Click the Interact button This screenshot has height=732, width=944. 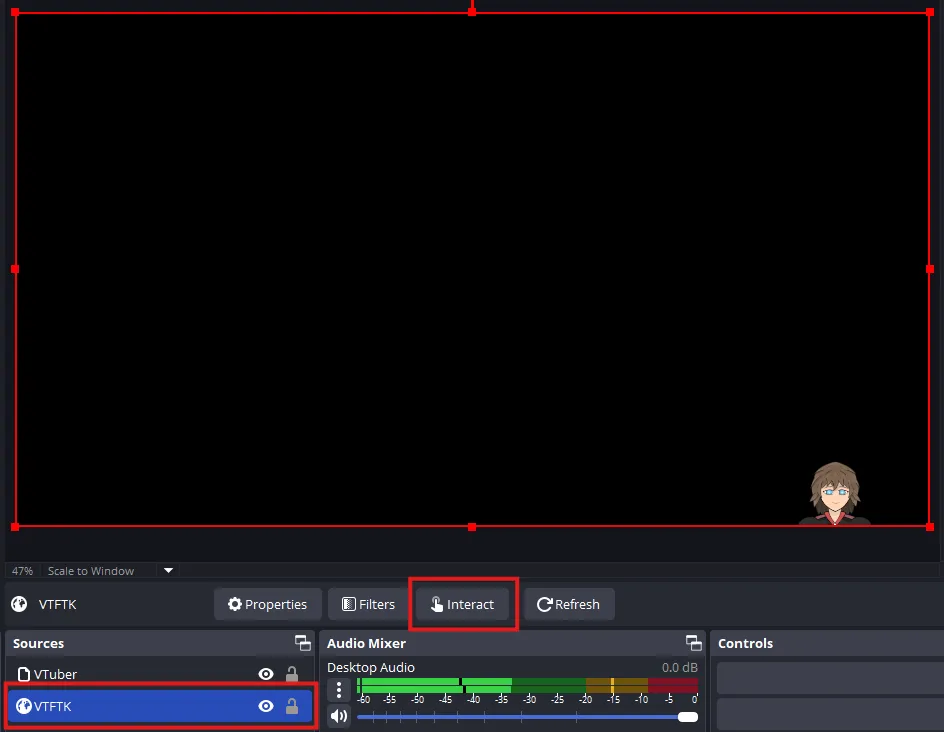click(462, 604)
